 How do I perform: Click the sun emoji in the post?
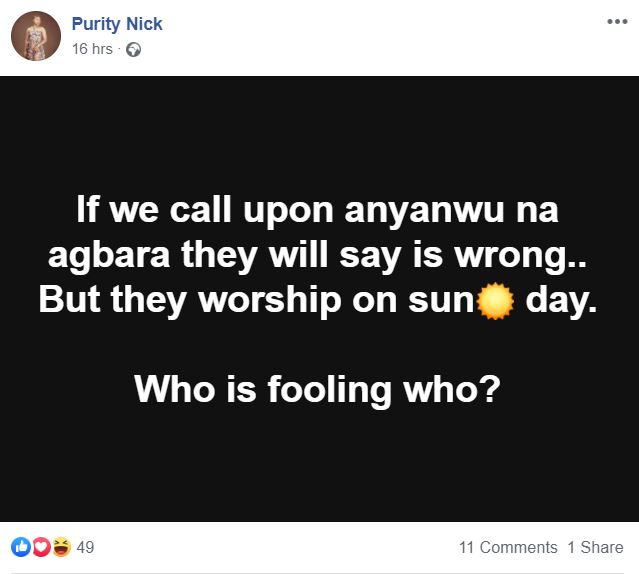tap(496, 301)
